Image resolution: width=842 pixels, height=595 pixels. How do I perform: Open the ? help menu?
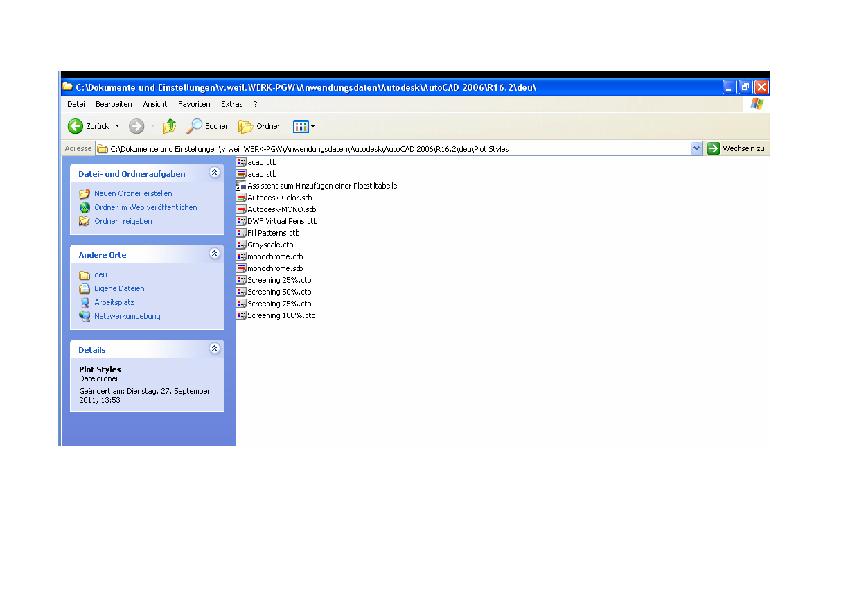click(256, 104)
